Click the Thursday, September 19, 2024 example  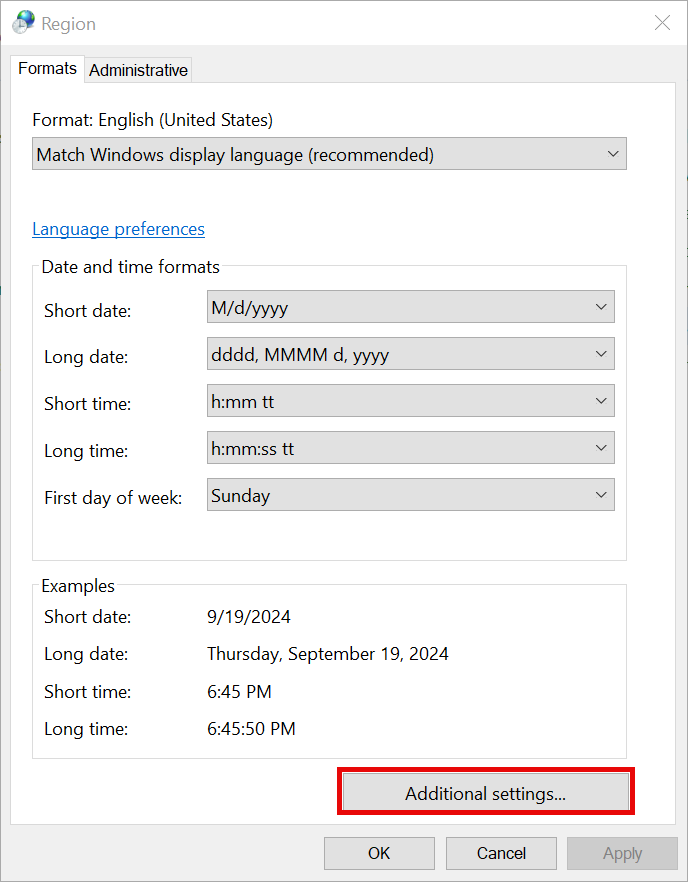[327, 654]
